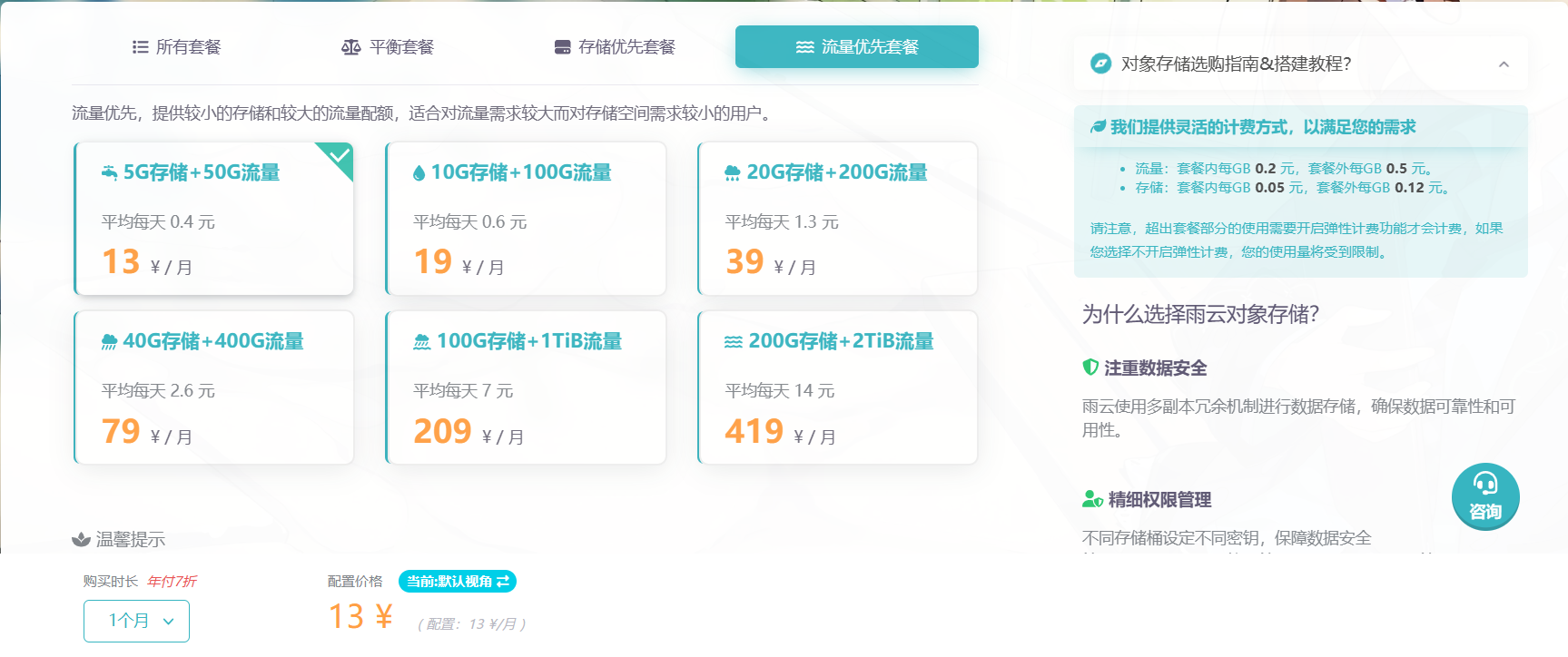Toggle the 当前:默认视角 price view switch
The height and width of the screenshot is (657, 1568).
[x=458, y=582]
